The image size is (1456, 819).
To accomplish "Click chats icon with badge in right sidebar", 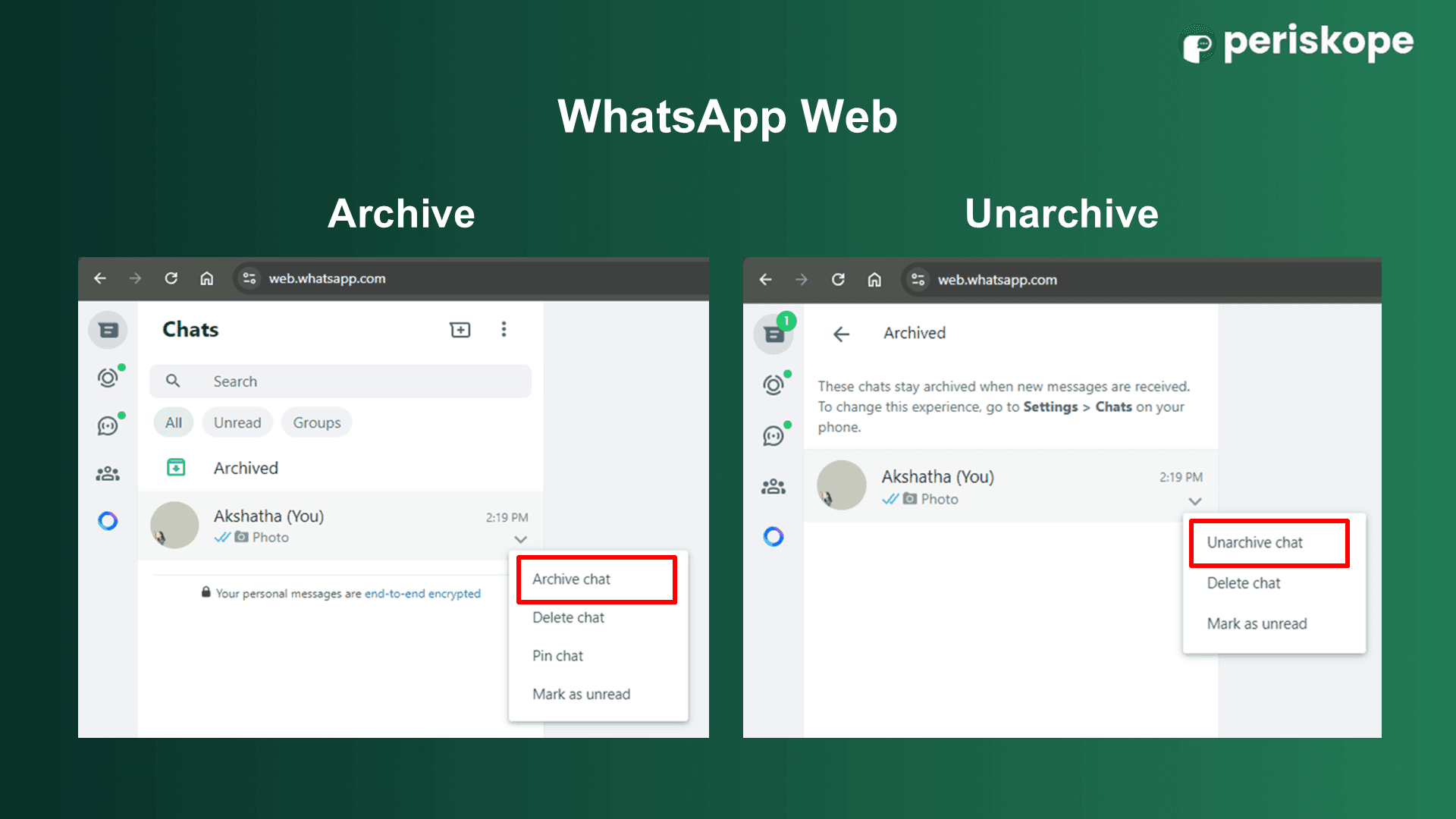I will coord(773,334).
